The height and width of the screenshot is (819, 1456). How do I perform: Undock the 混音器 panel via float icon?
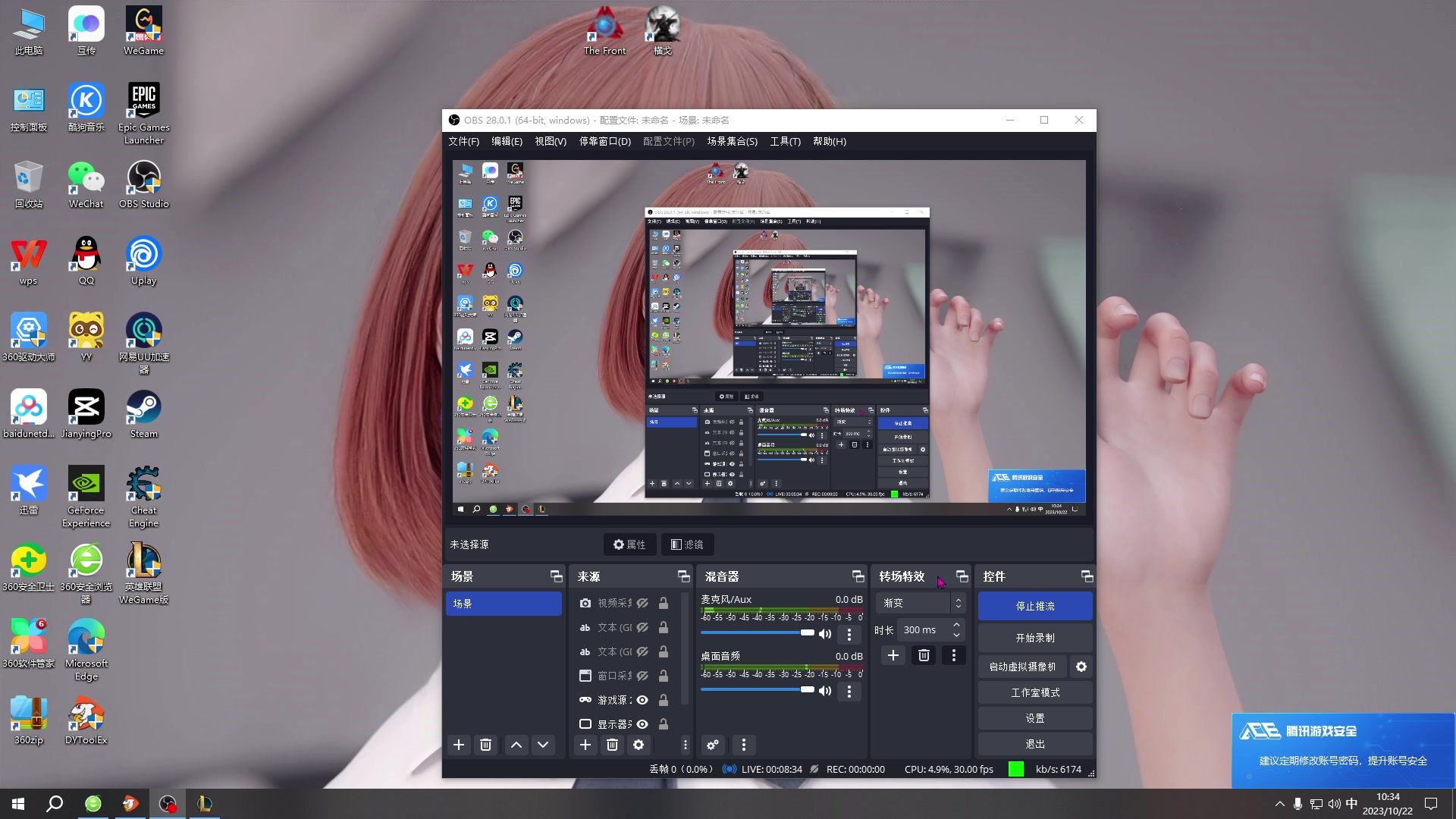point(858,576)
